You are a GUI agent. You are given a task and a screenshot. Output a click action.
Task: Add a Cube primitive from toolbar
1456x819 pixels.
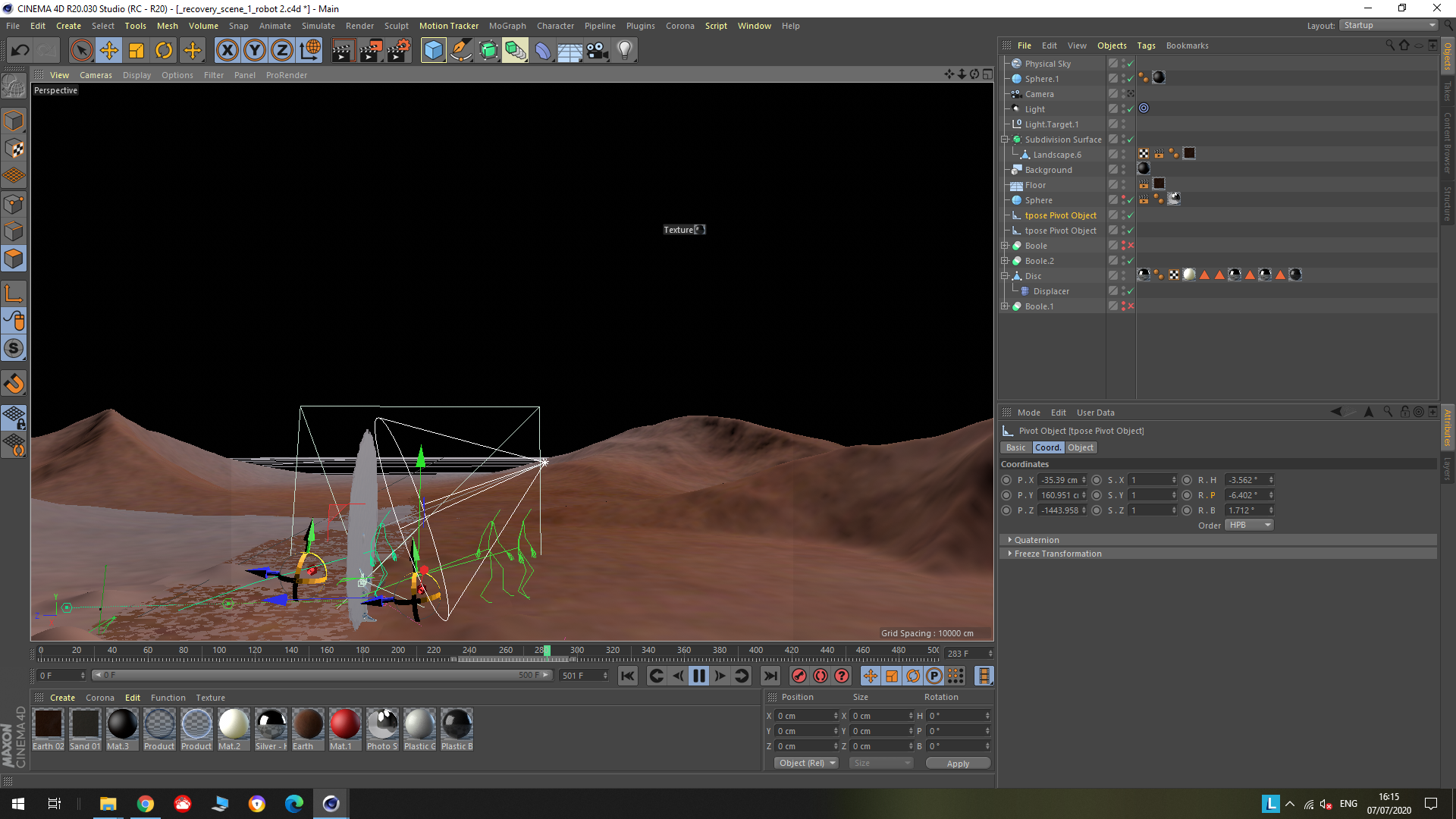pyautogui.click(x=433, y=51)
